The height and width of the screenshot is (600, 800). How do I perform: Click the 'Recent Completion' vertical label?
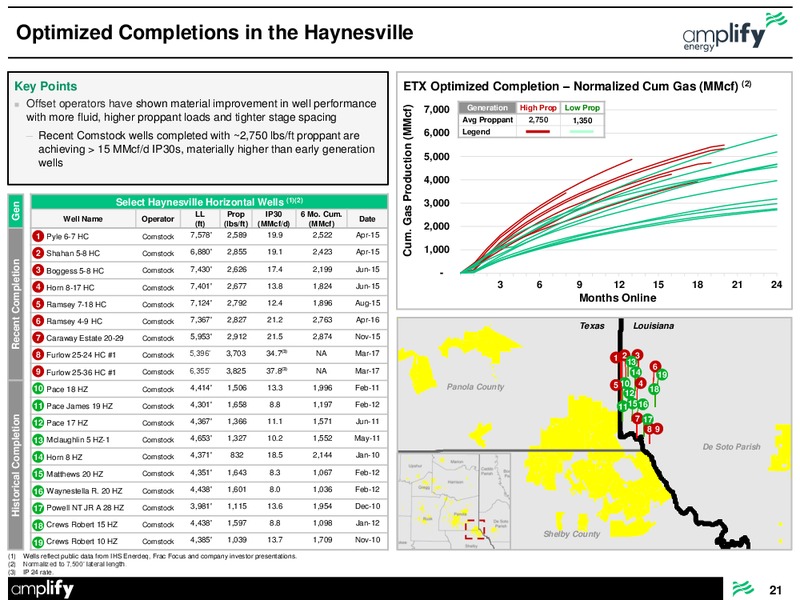pyautogui.click(x=16, y=304)
